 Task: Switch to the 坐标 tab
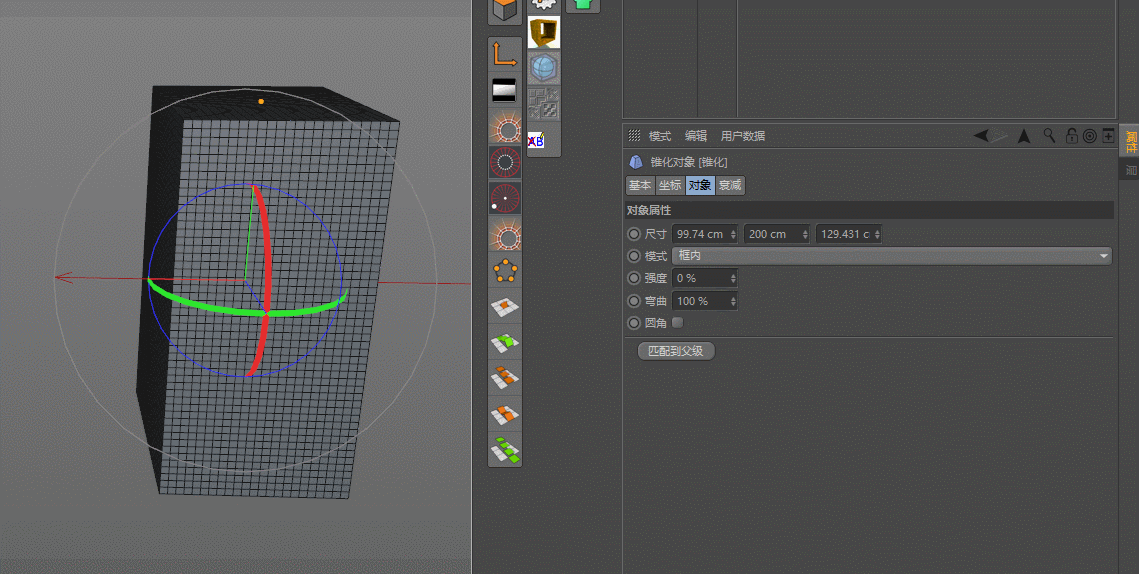[x=670, y=185]
